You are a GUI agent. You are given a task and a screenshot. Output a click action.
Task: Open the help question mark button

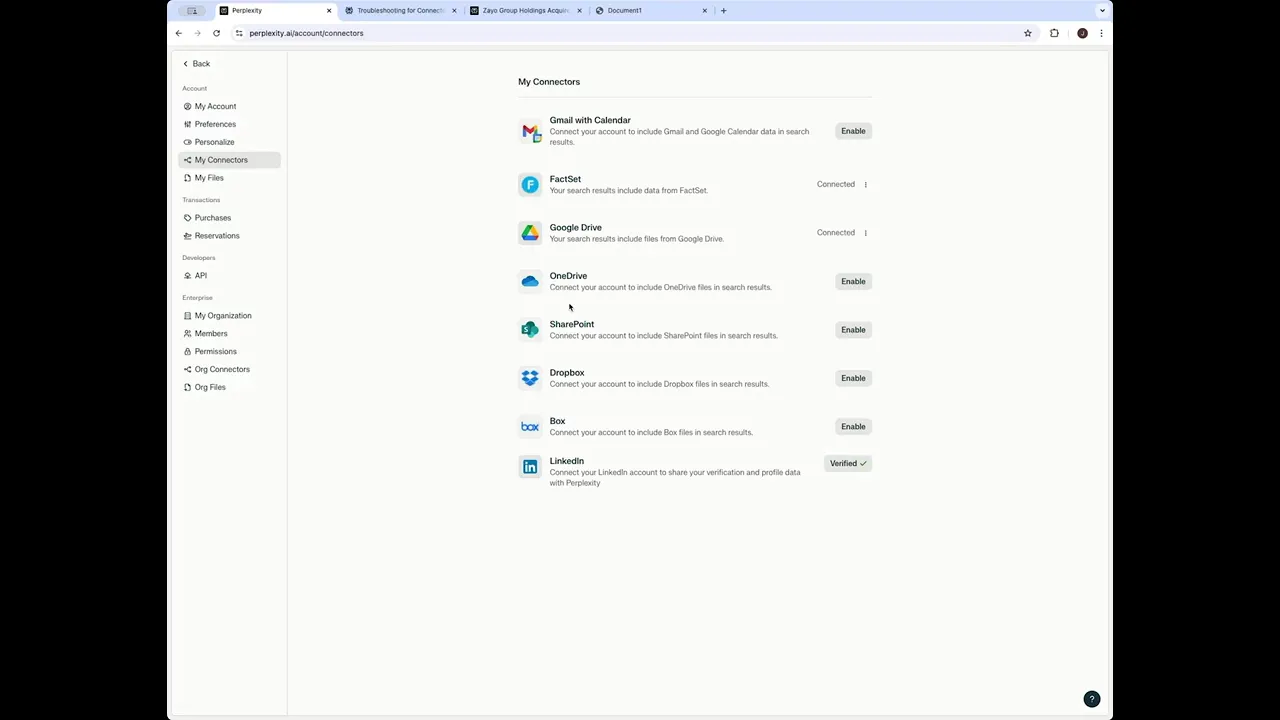[x=1092, y=699]
